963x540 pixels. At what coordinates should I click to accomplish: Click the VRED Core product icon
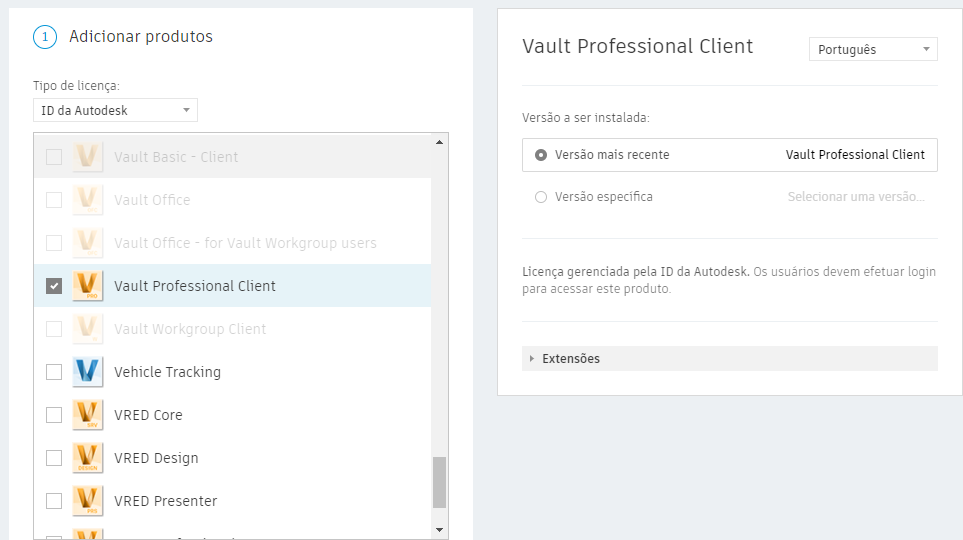[88, 415]
